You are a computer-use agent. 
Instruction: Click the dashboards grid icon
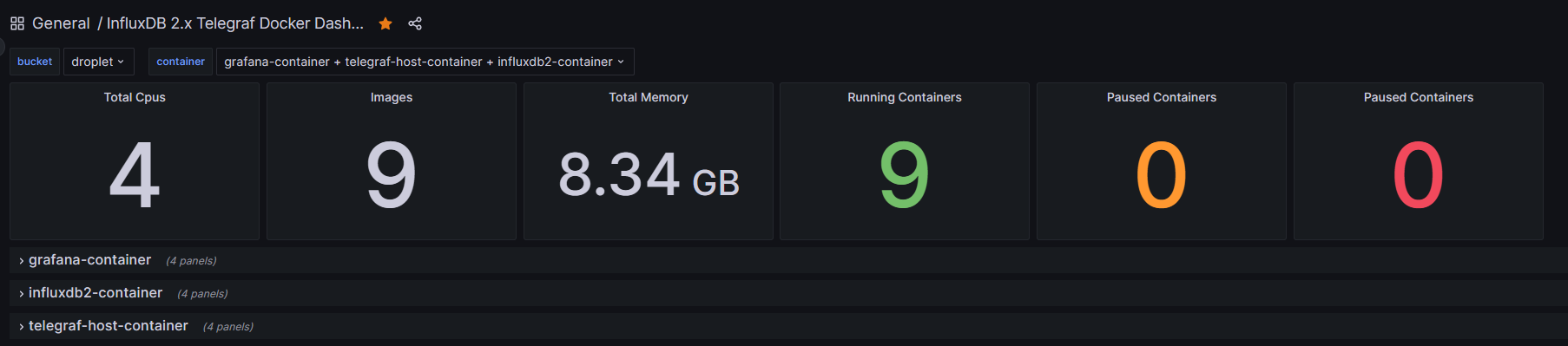pyautogui.click(x=17, y=23)
